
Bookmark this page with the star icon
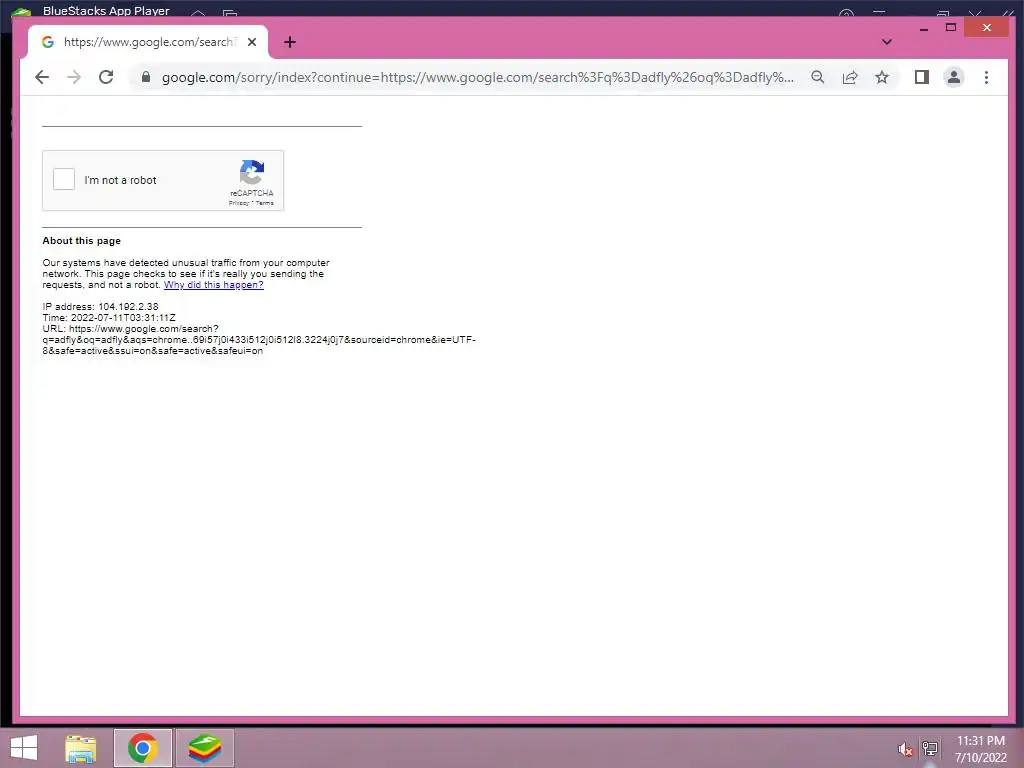point(882,77)
